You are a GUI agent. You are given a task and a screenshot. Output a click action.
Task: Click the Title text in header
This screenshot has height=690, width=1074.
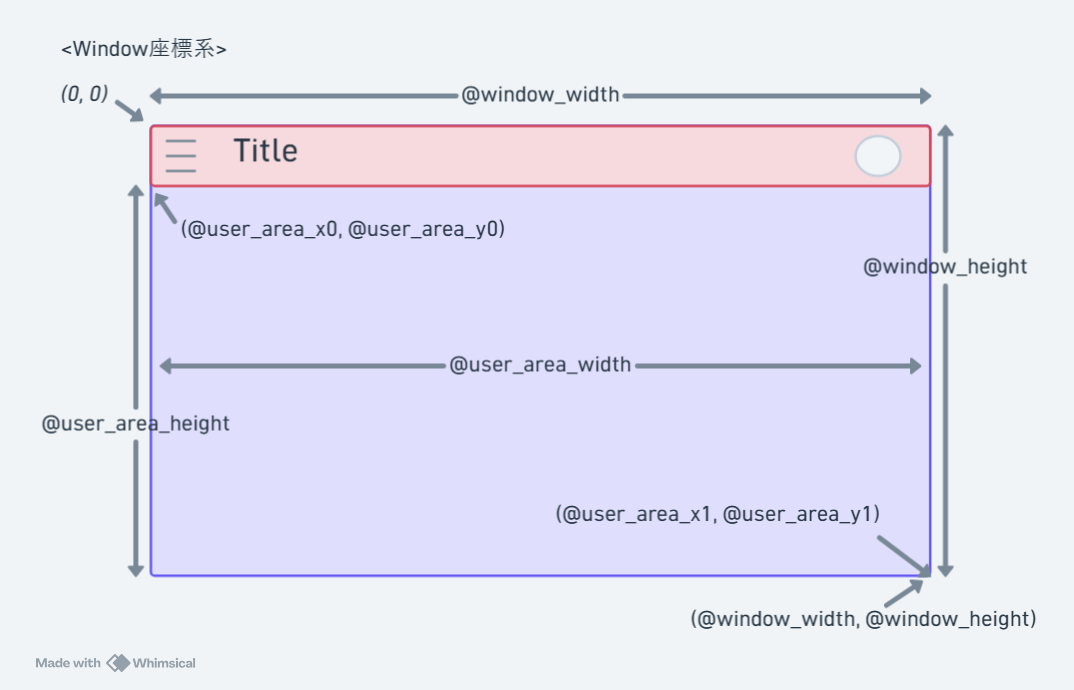(x=265, y=151)
